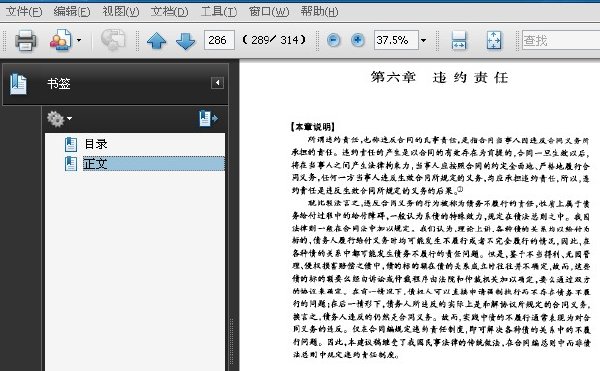Click the printer icon in toolbar

coord(26,40)
